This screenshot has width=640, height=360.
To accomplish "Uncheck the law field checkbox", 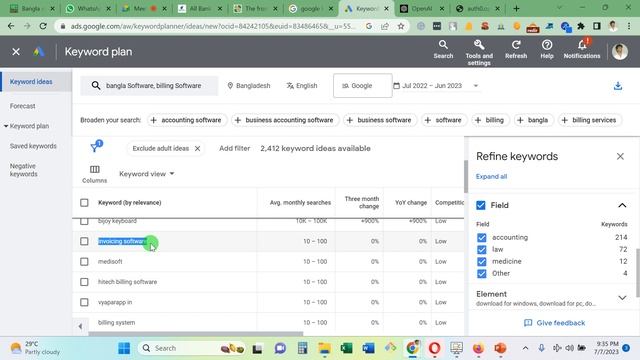I will (482, 249).
